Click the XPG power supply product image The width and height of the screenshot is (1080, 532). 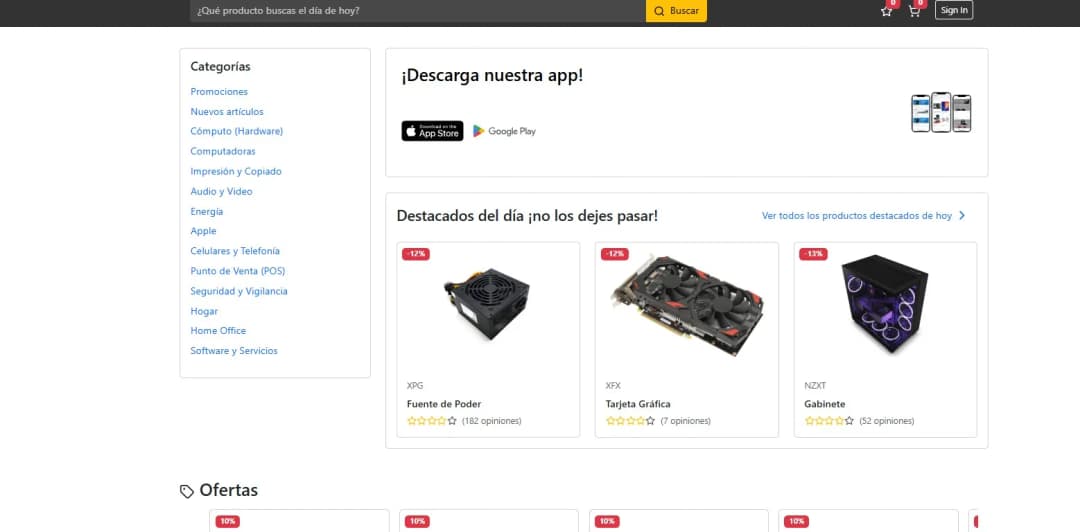[x=488, y=302]
